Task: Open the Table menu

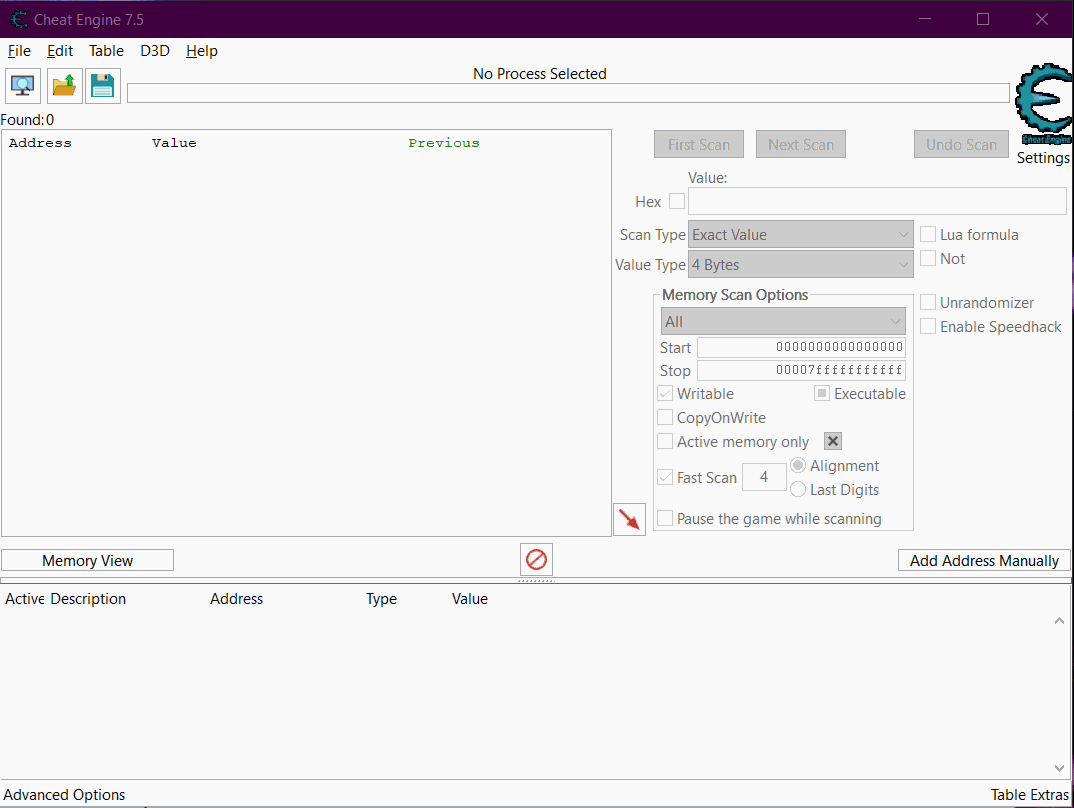Action: (x=106, y=51)
